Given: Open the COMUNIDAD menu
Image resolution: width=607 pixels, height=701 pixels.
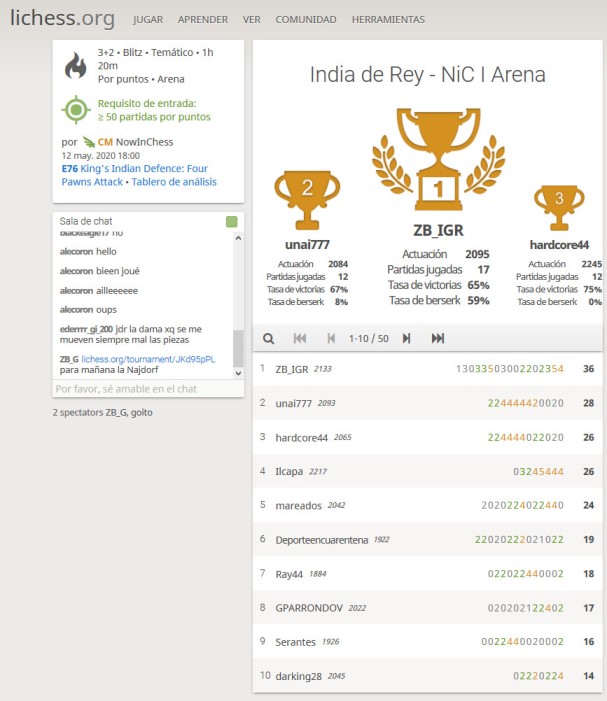Looking at the screenshot, I should pyautogui.click(x=306, y=19).
